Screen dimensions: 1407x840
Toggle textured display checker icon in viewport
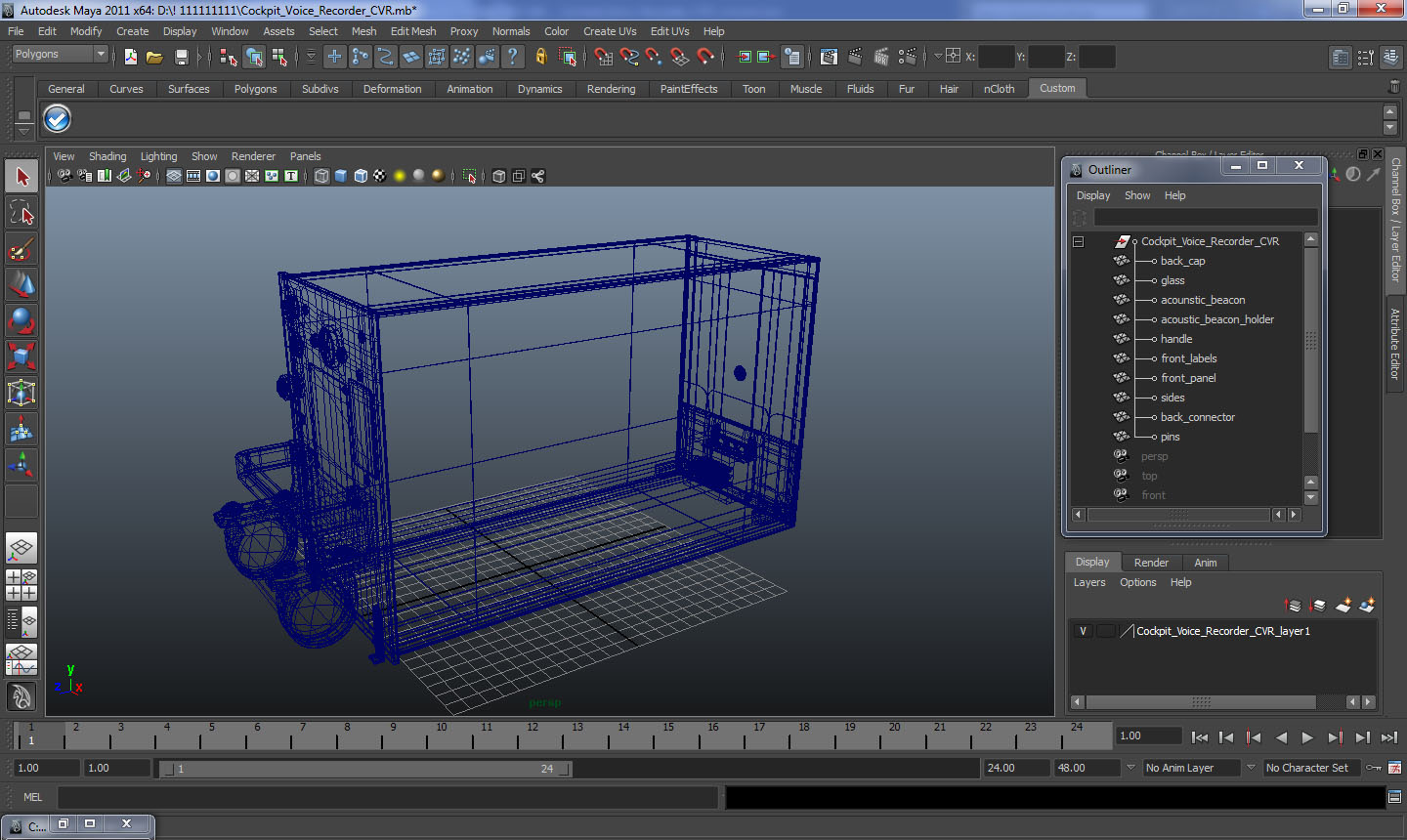coord(380,176)
